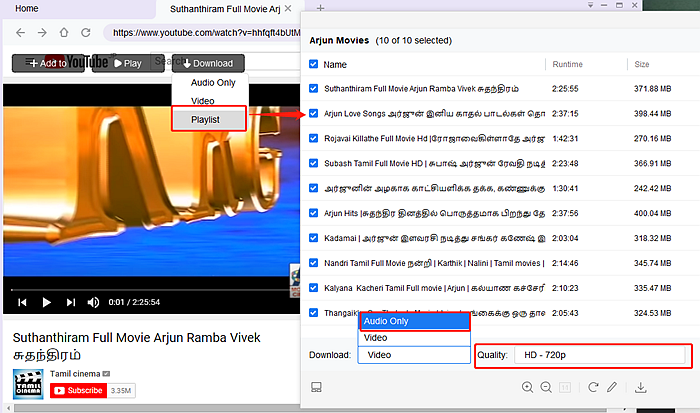Screen dimensions: 700x413
Task: Click the 0:01 / 2:25:54 time display
Action: (x=134, y=302)
